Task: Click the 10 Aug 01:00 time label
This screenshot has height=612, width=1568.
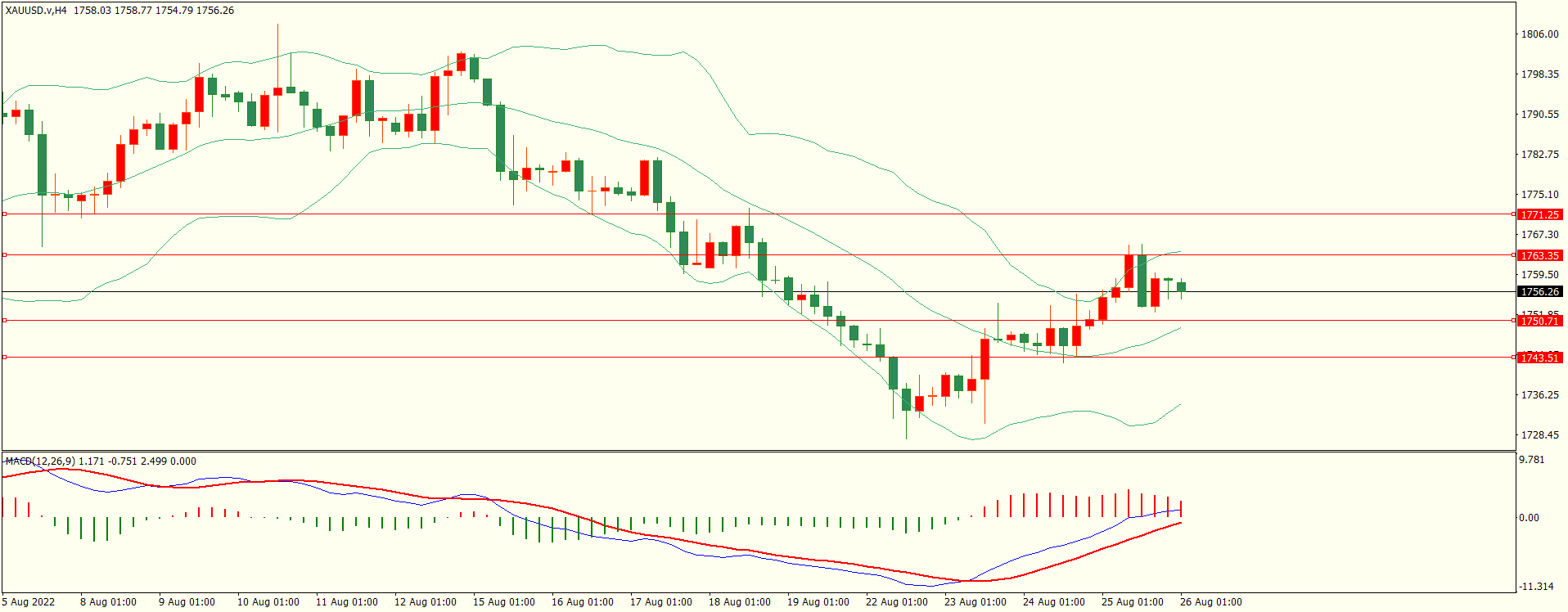Action: point(268,602)
